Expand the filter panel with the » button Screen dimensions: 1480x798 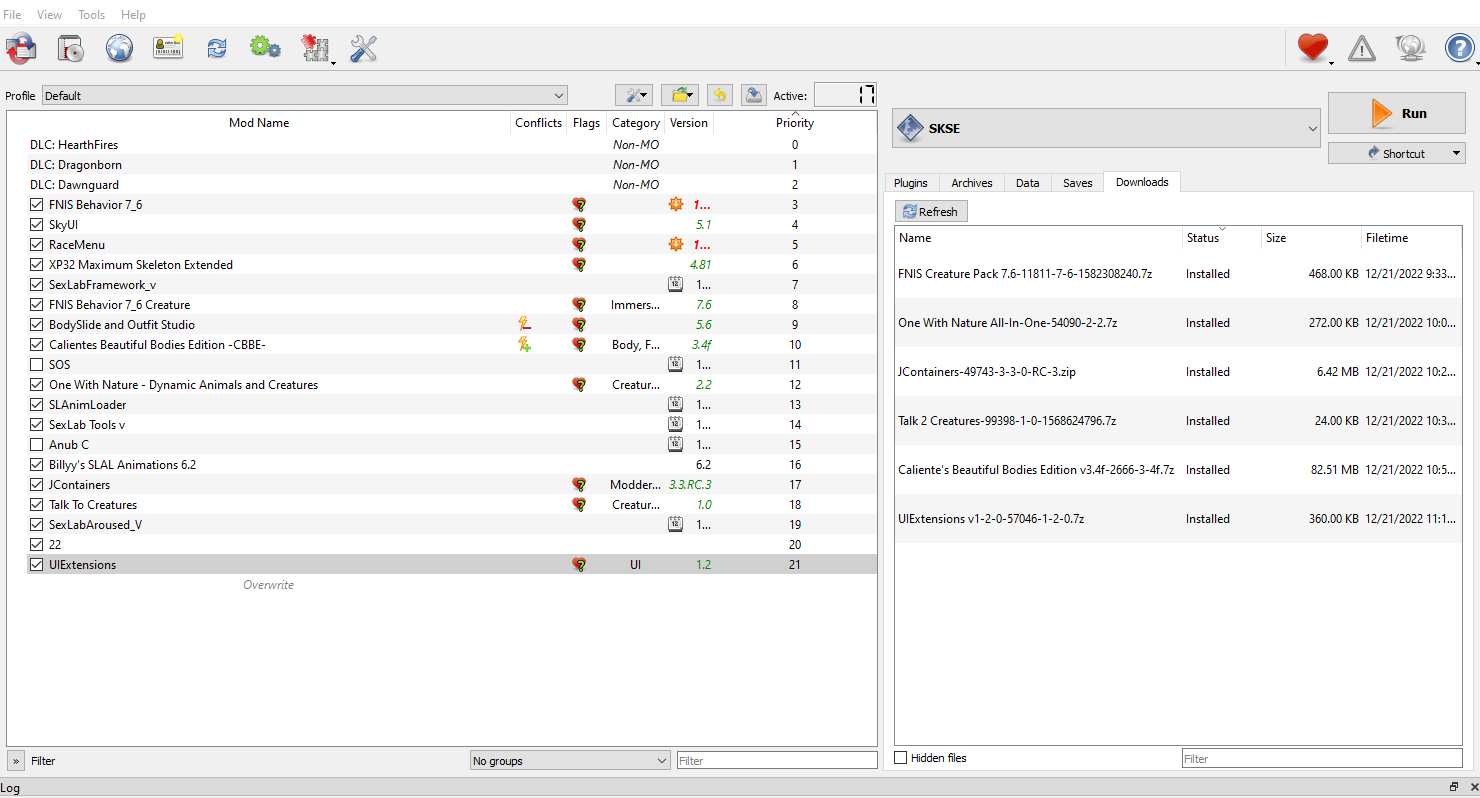pos(16,761)
